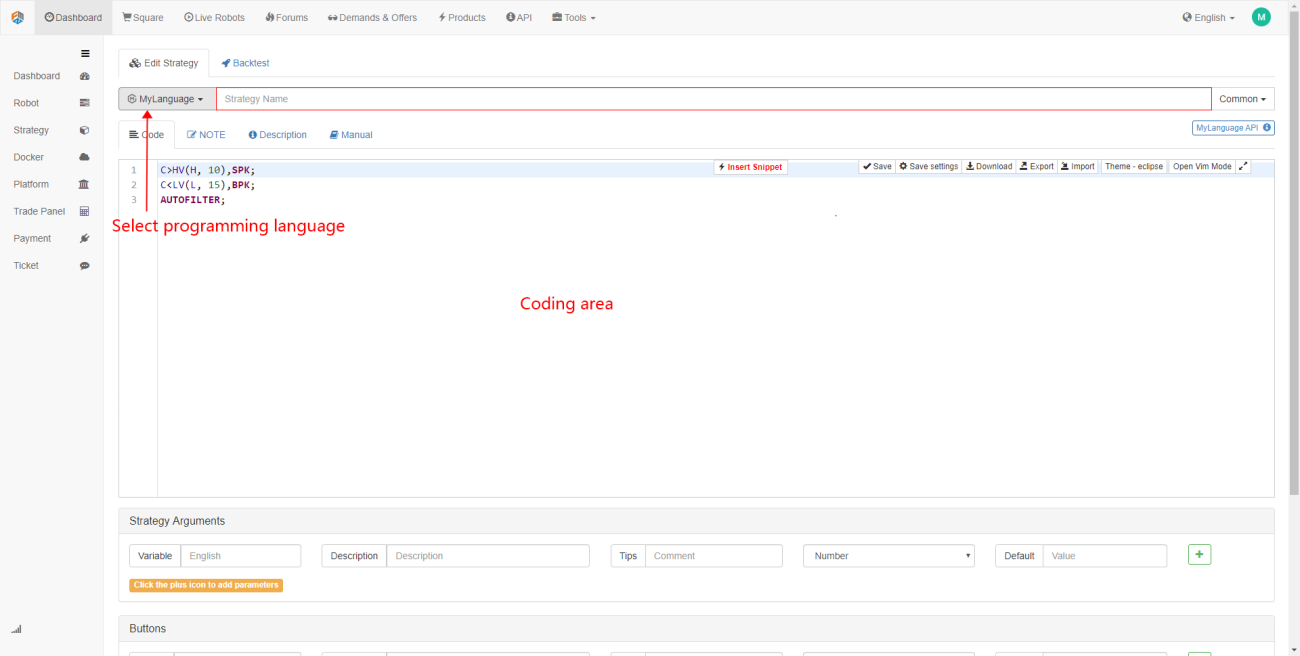This screenshot has height=656, width=1300.
Task: Click the Strategy Arguments panel header
Action: click(x=696, y=521)
